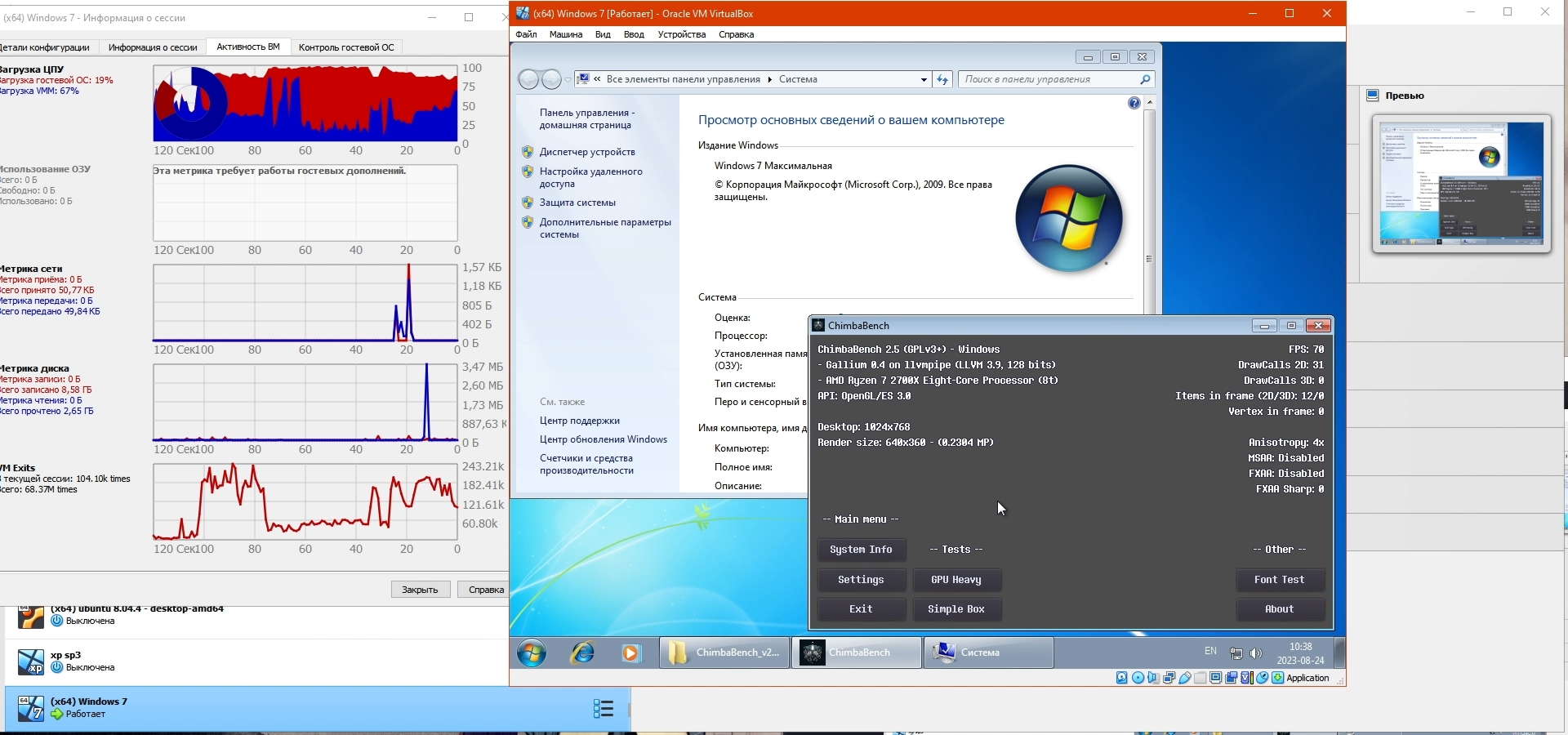Click the control panel search field

tap(1049, 79)
